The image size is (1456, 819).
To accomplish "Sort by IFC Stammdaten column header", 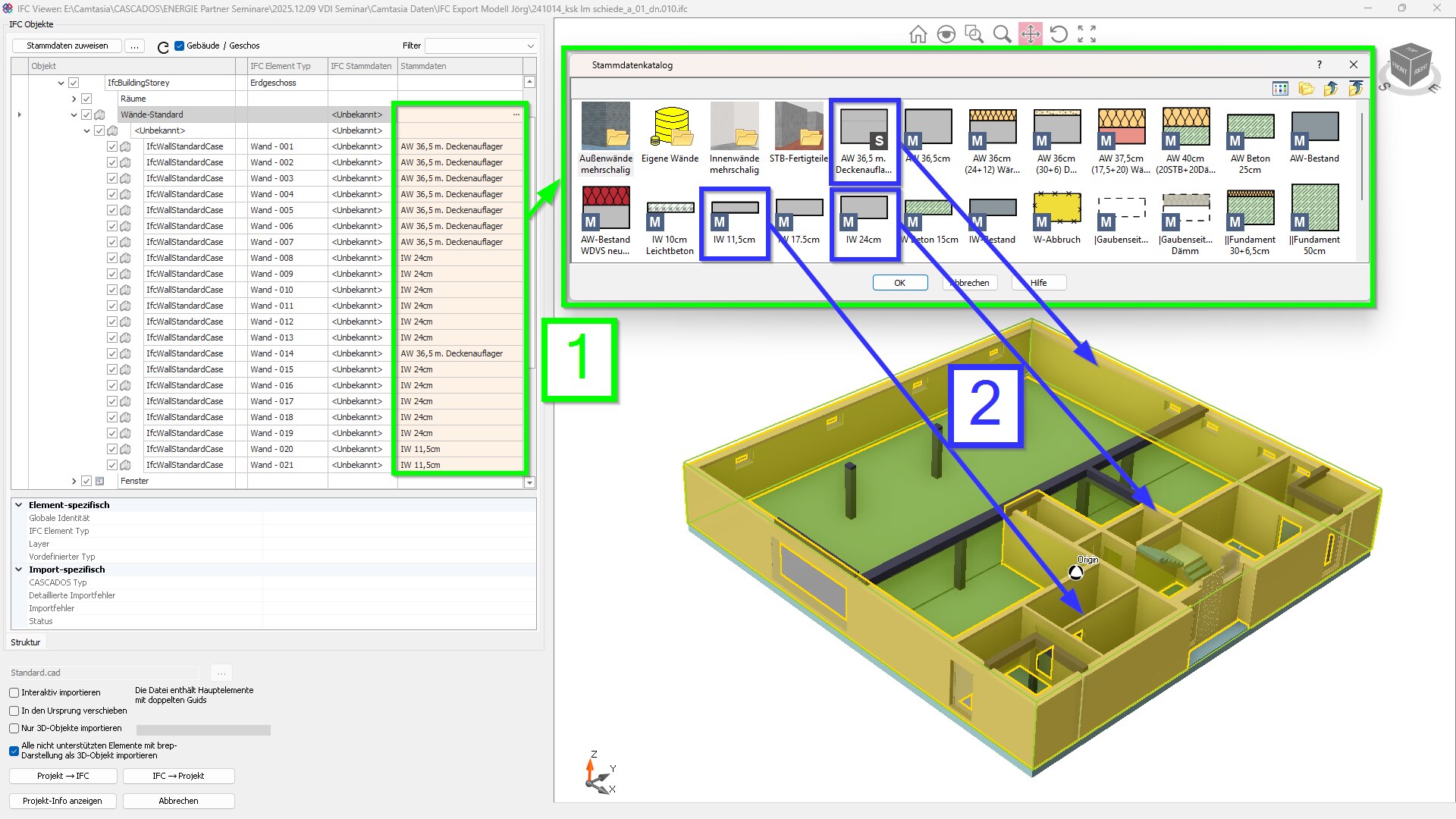I will 362,66.
